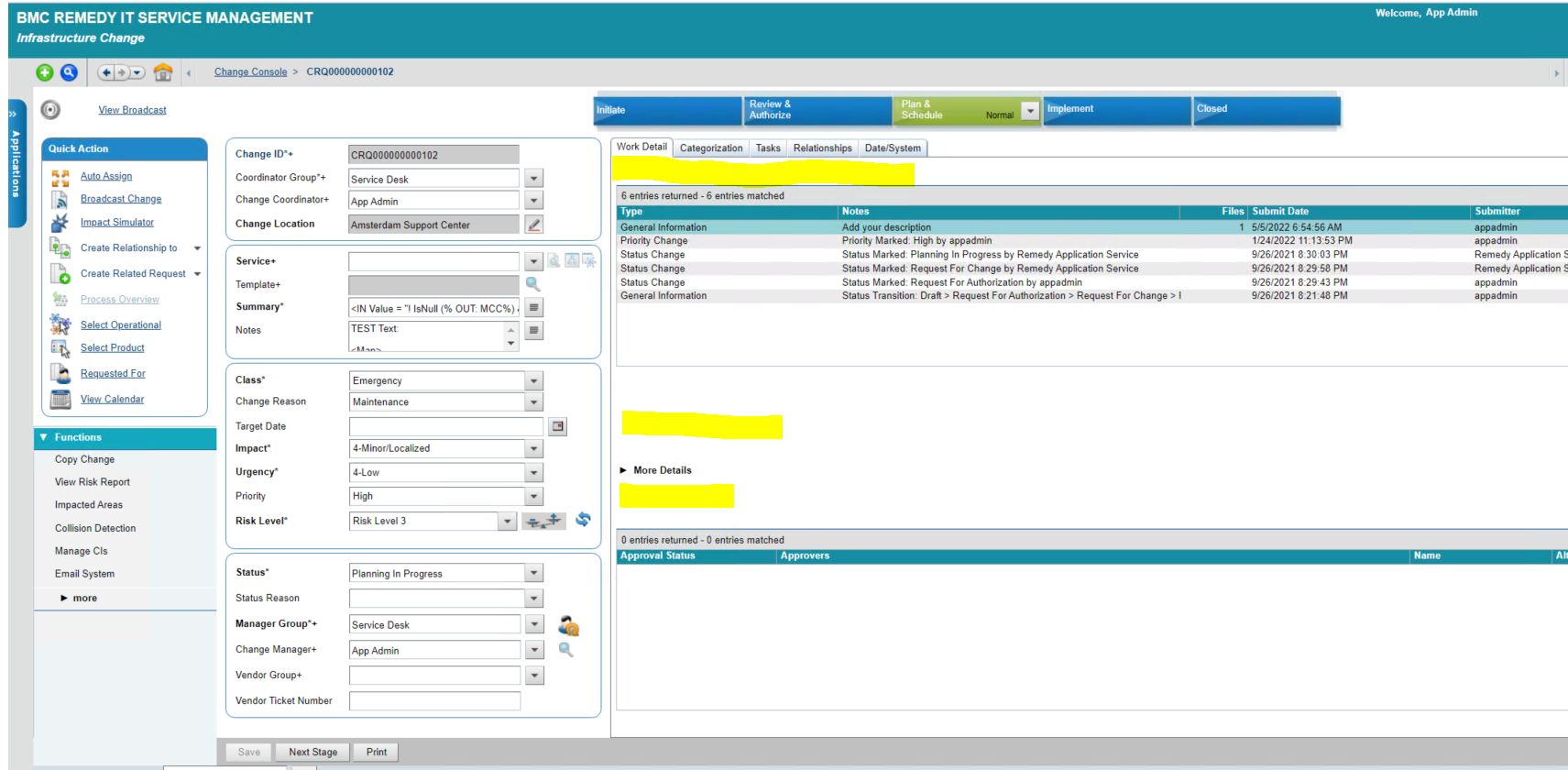
Task: Expand the more entry under Functions
Action: pyautogui.click(x=79, y=598)
